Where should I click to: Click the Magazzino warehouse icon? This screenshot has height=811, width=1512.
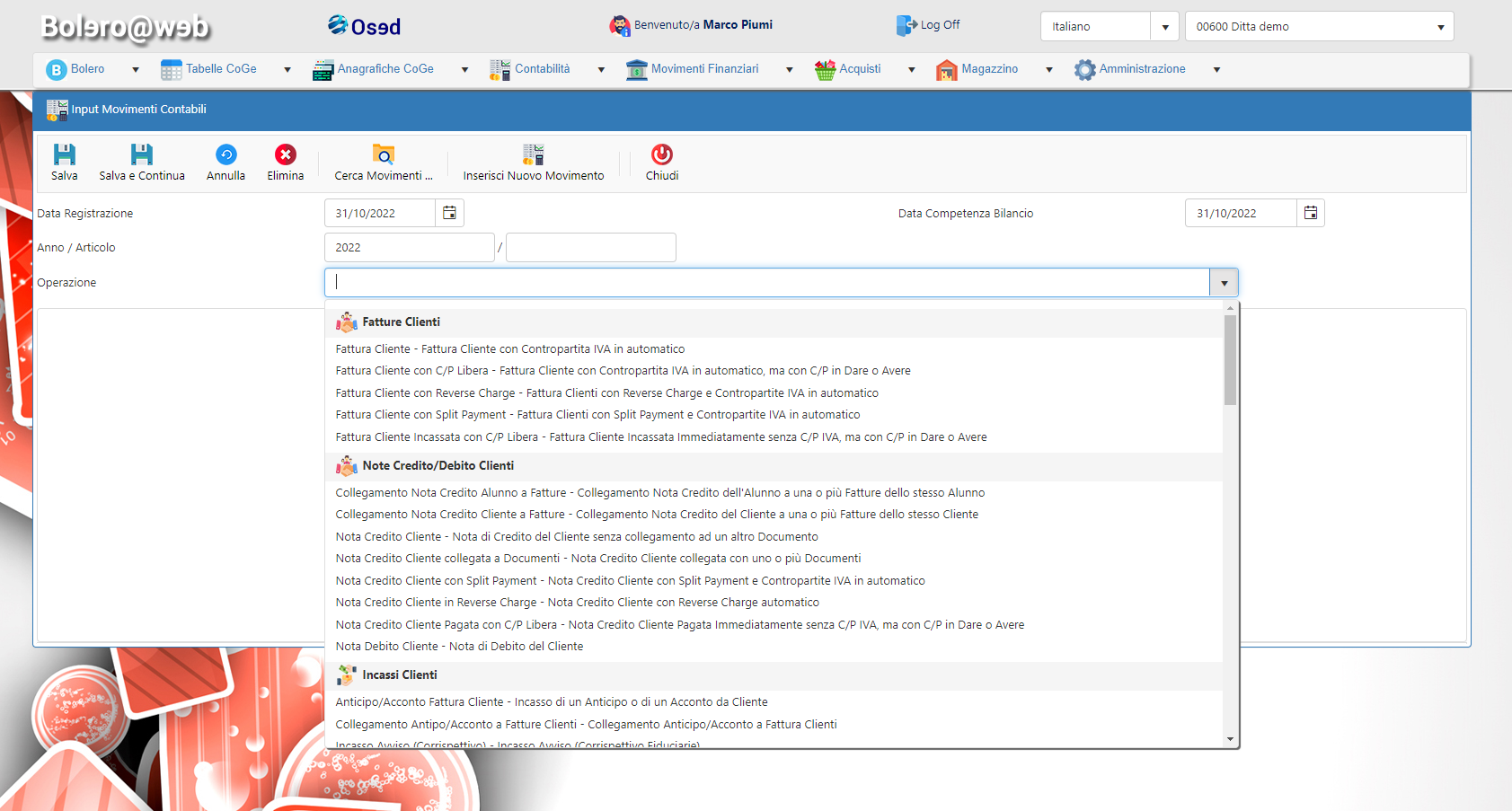[x=947, y=69]
